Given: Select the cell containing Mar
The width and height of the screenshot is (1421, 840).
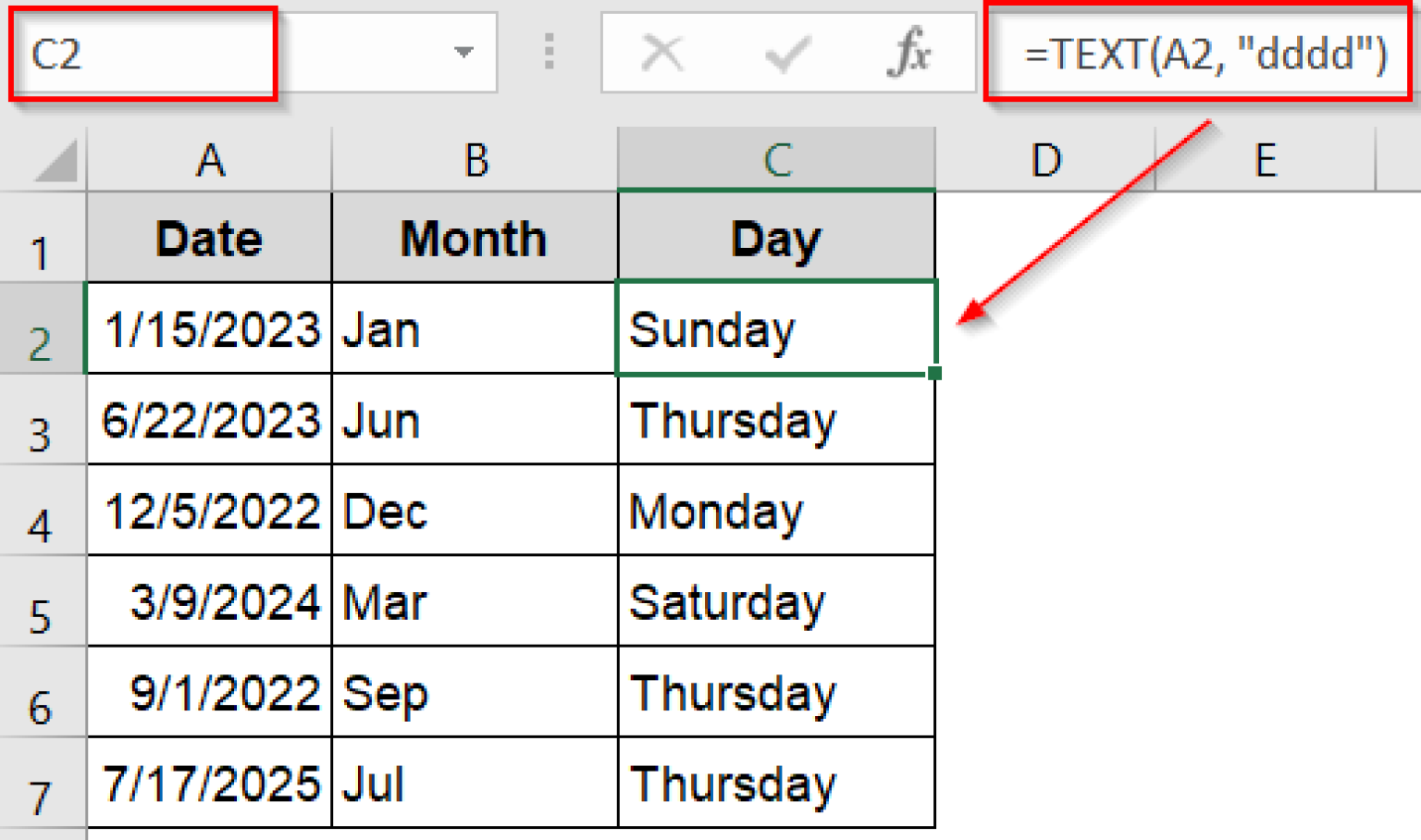Looking at the screenshot, I should [x=474, y=601].
